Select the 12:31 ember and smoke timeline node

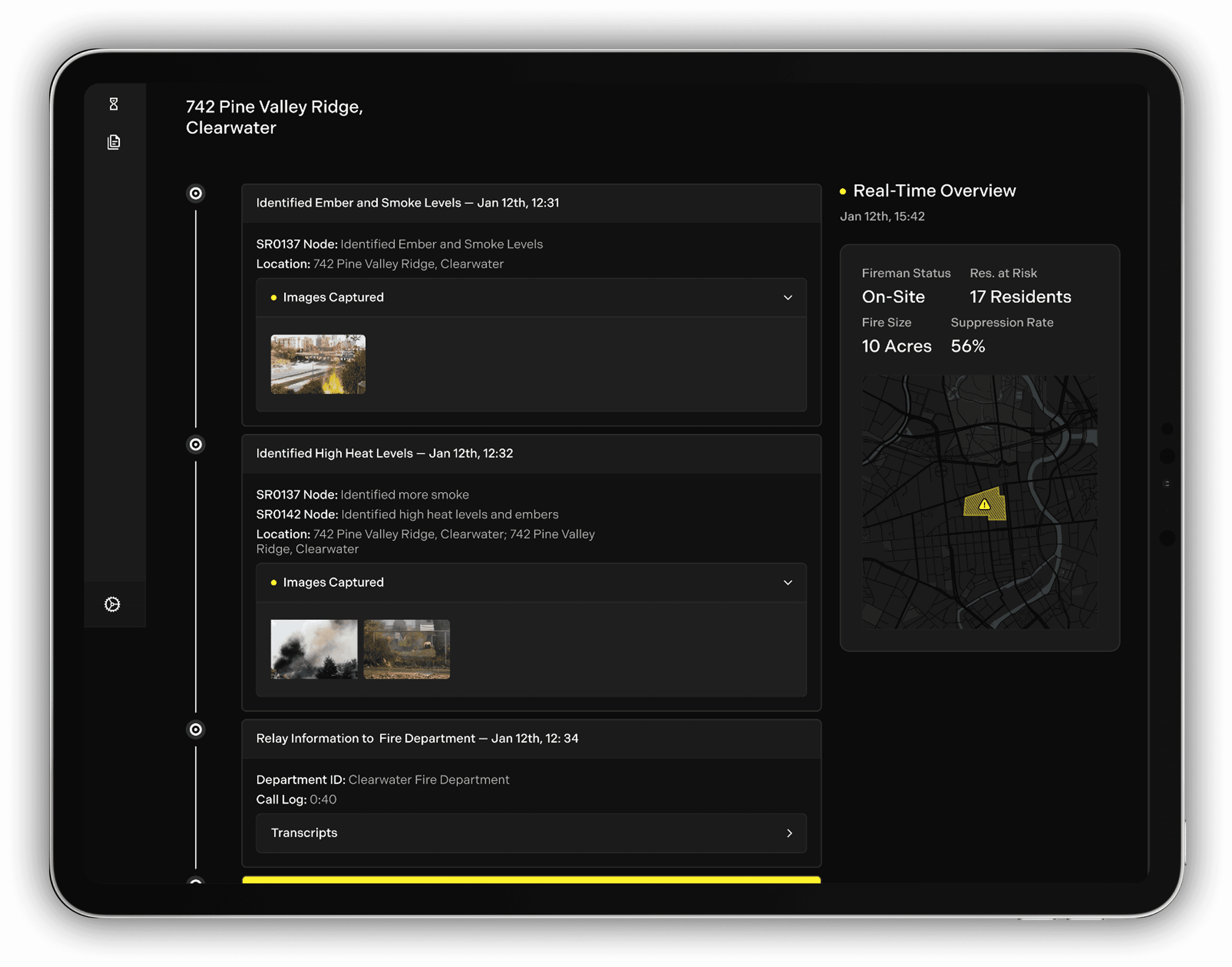click(196, 194)
